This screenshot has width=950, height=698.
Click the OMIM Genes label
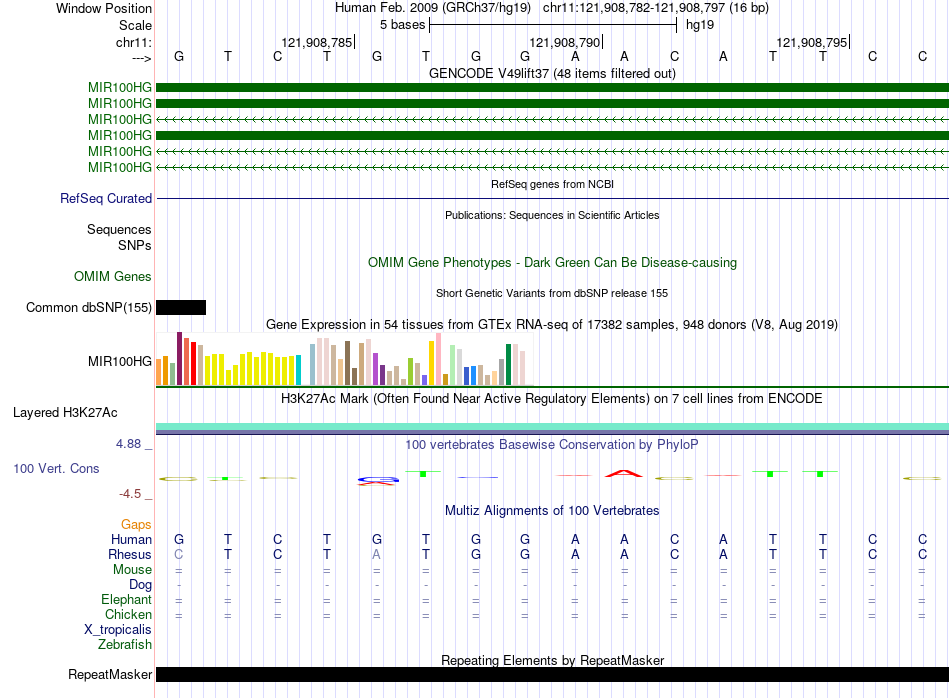113,276
